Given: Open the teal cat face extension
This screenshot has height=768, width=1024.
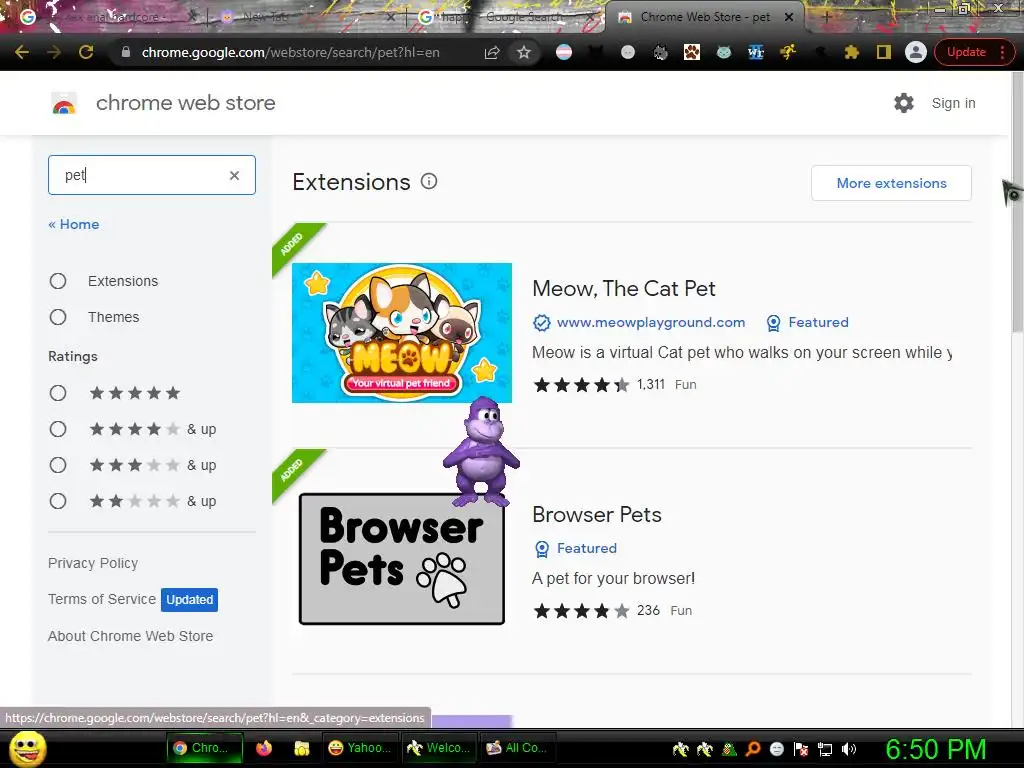Looking at the screenshot, I should (x=724, y=52).
